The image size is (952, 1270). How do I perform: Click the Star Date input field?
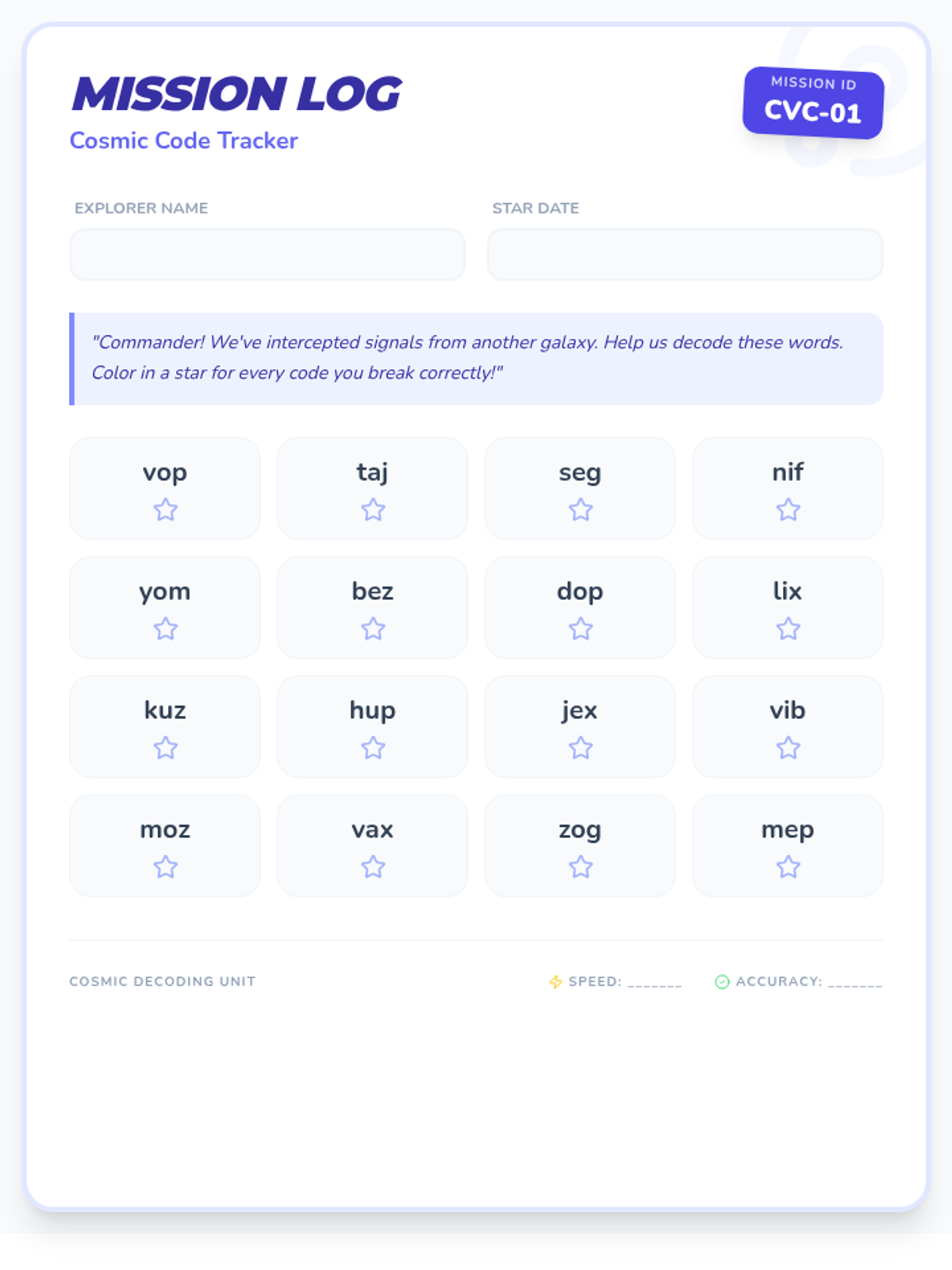pyautogui.click(x=685, y=255)
